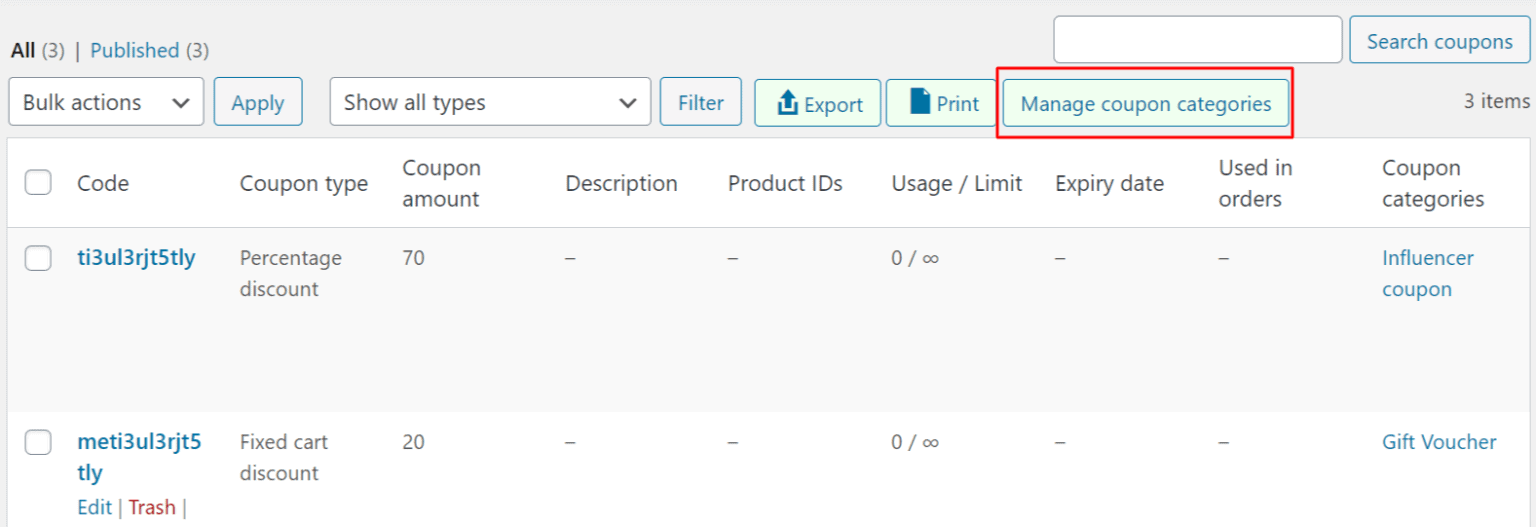Screen dimensions: 1536x527
Task: Open the Gift Voucher category link
Action: pos(1439,442)
